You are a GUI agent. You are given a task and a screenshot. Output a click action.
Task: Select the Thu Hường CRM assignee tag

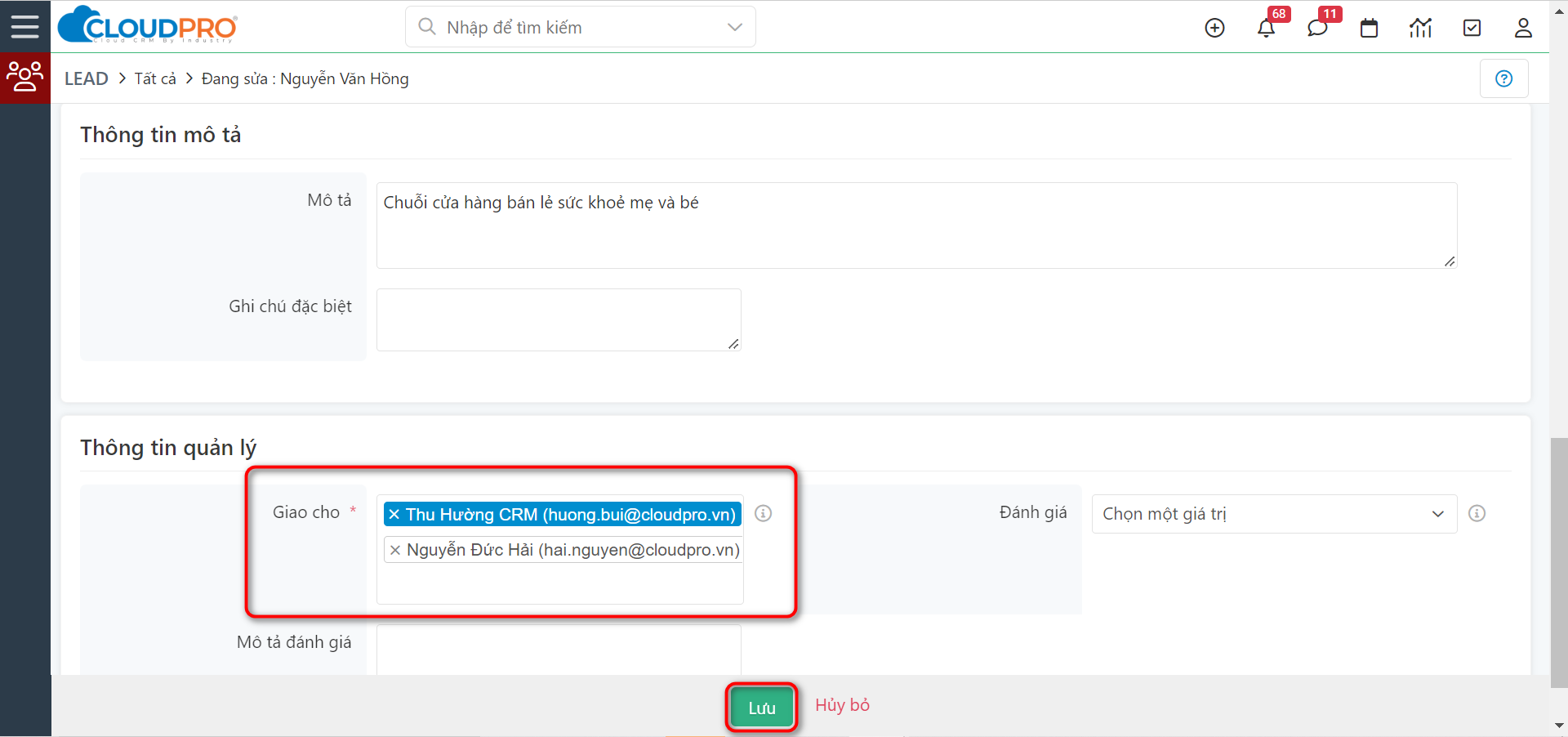coord(563,514)
